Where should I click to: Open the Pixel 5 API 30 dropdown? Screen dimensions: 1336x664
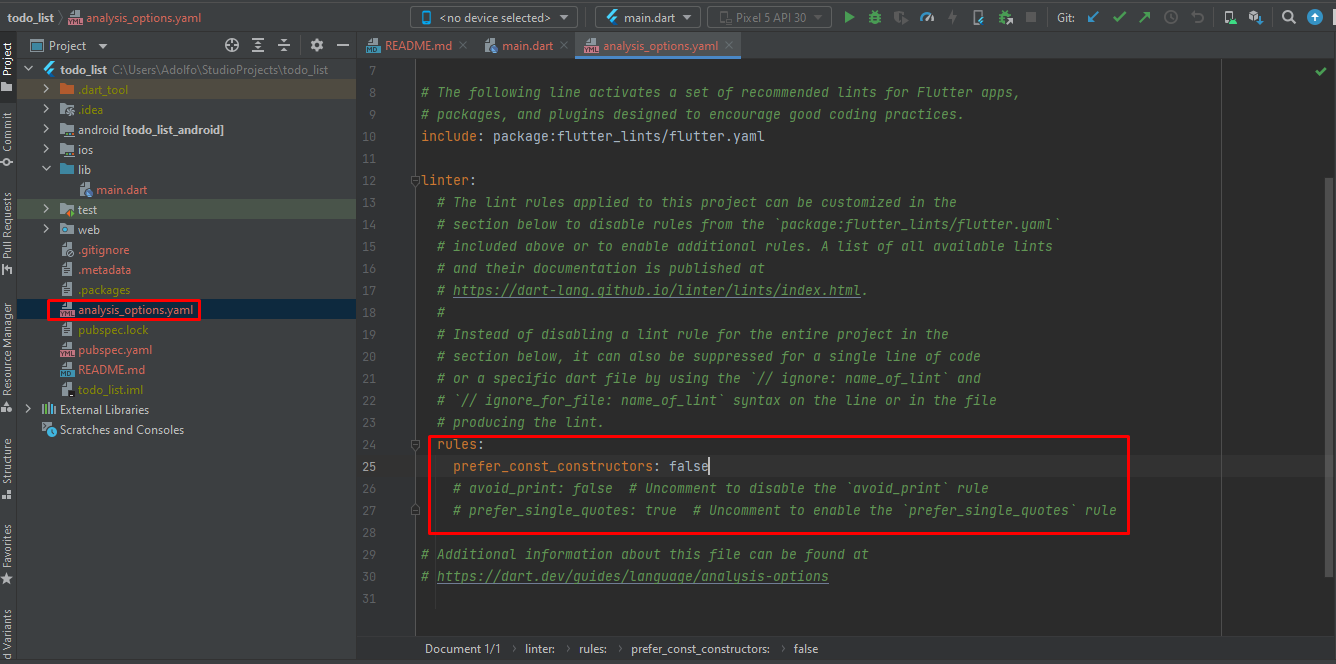click(x=769, y=17)
